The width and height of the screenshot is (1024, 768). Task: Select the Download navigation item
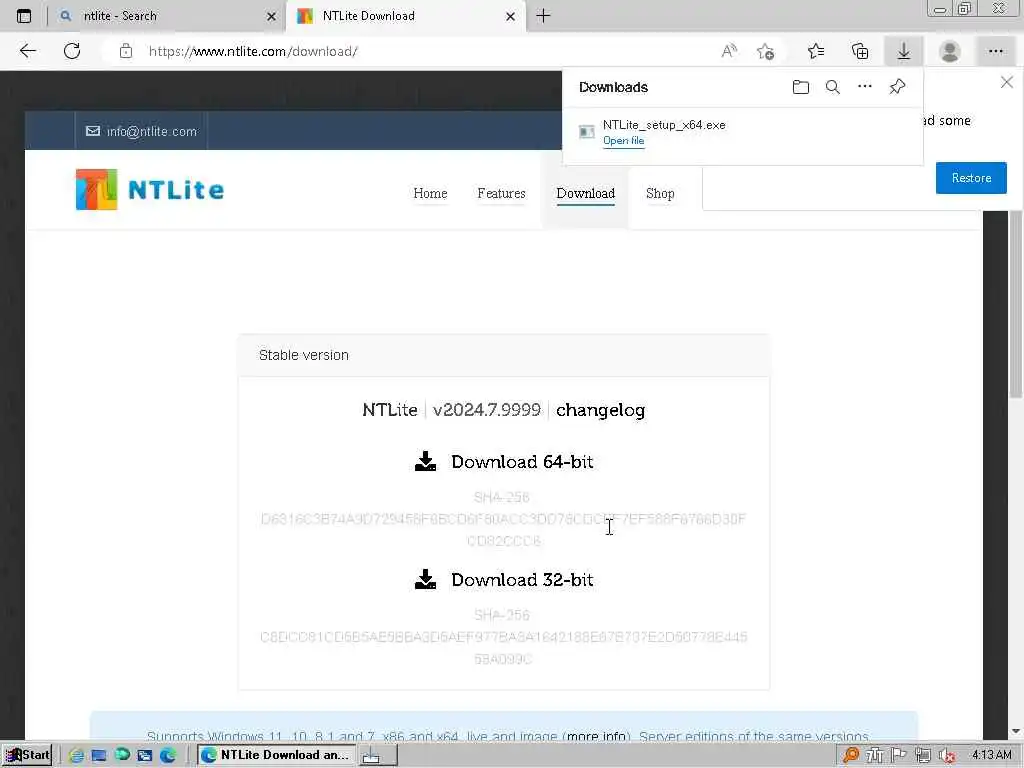tap(585, 193)
